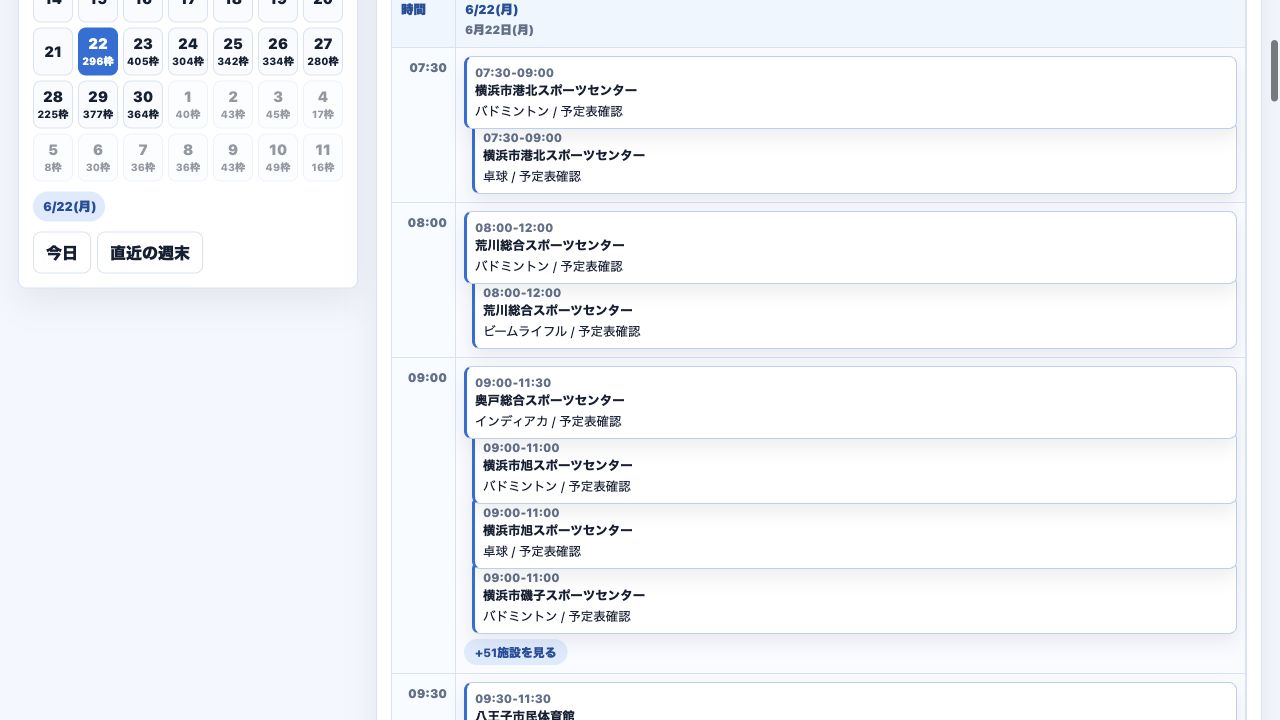Open 07:30 横浜市港北スポーツセンター バドミントン card

coord(850,92)
